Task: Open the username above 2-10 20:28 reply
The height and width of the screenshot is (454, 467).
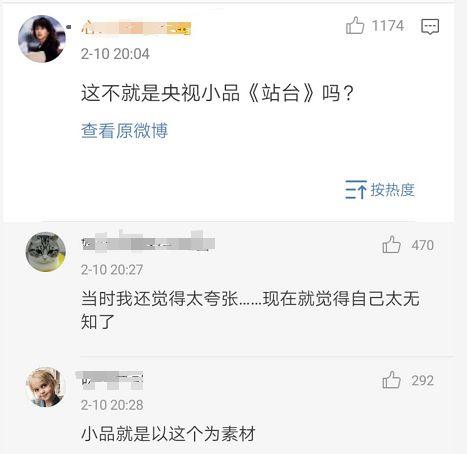Action: 110,380
